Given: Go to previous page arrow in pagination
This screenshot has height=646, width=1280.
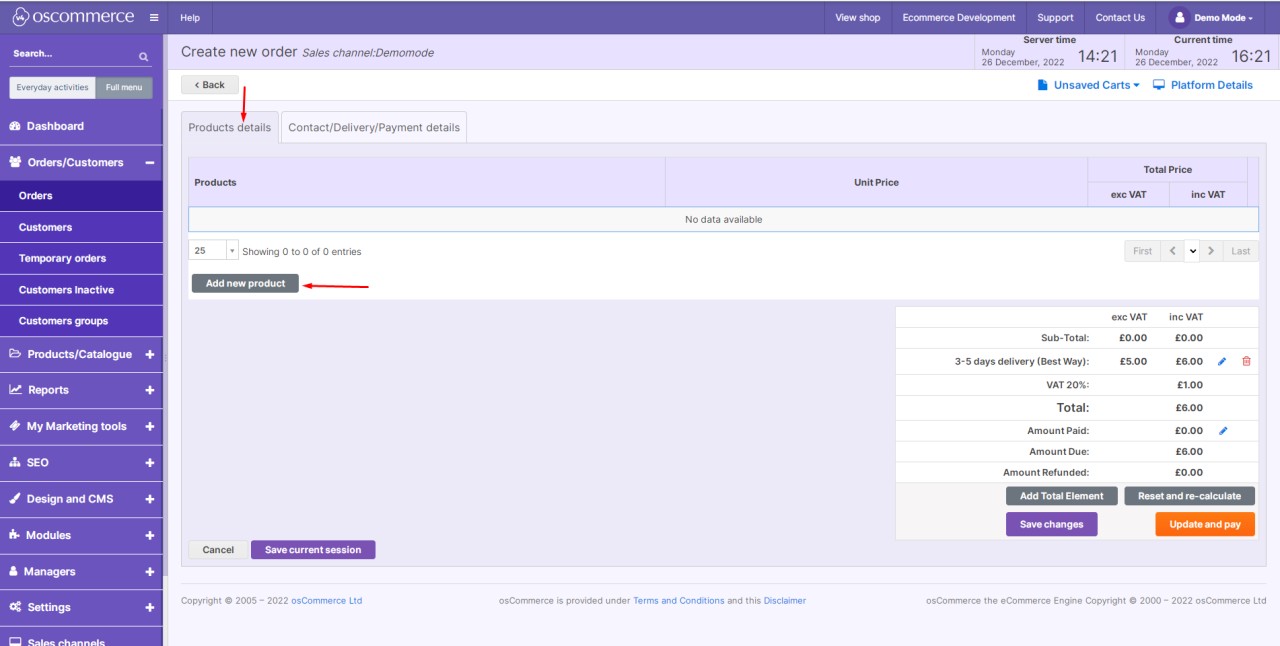Looking at the screenshot, I should (x=1173, y=251).
